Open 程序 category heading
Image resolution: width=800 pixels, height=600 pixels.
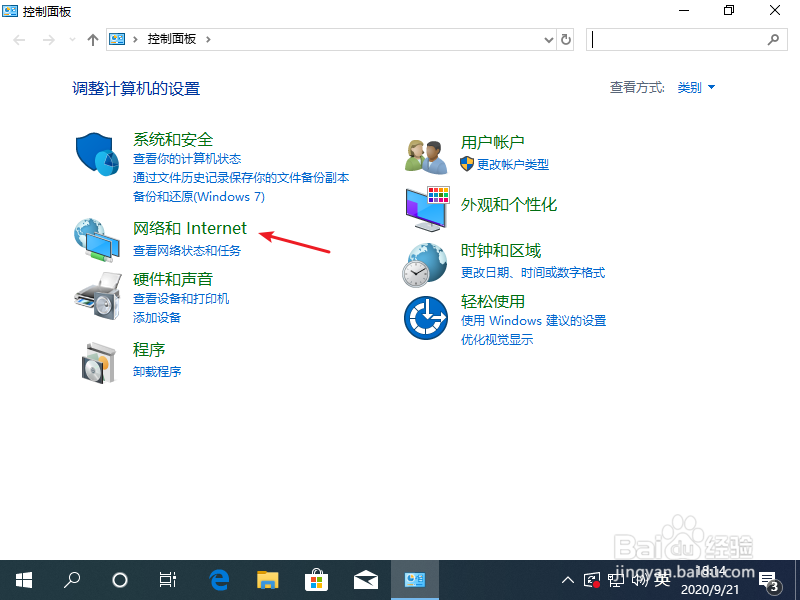(x=149, y=350)
